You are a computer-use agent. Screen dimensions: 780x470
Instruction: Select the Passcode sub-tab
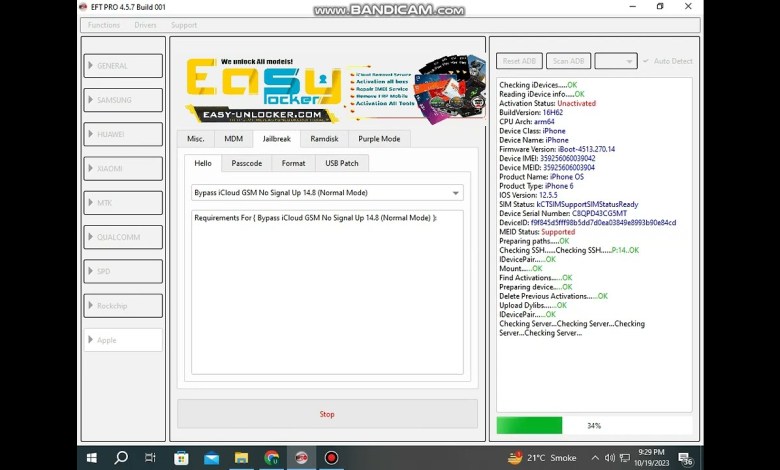pos(246,163)
